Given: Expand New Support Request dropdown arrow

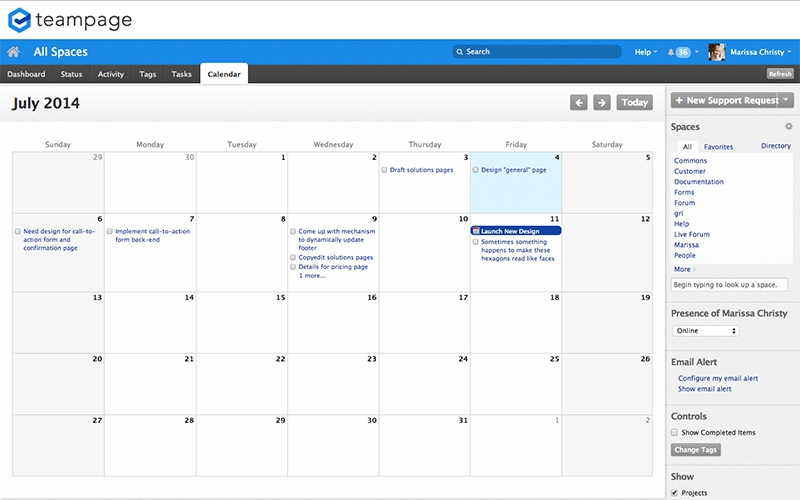Looking at the screenshot, I should point(786,100).
